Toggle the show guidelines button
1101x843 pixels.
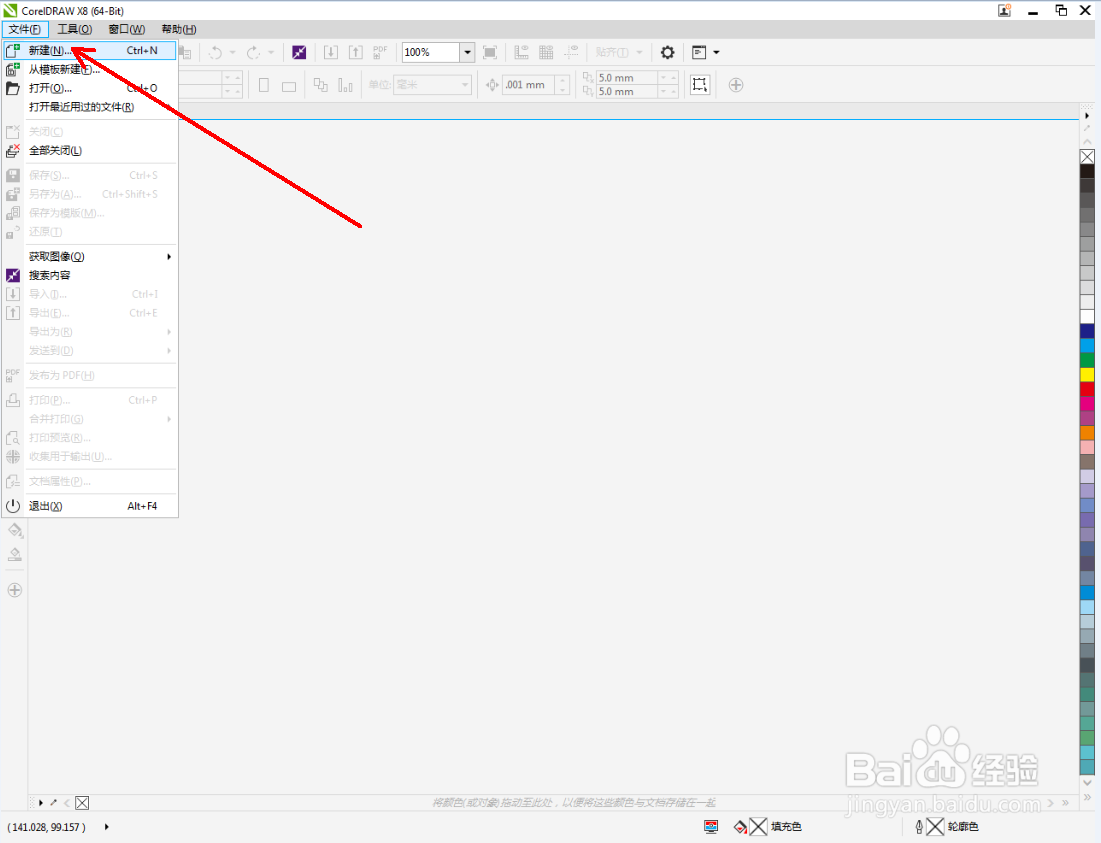[x=572, y=52]
